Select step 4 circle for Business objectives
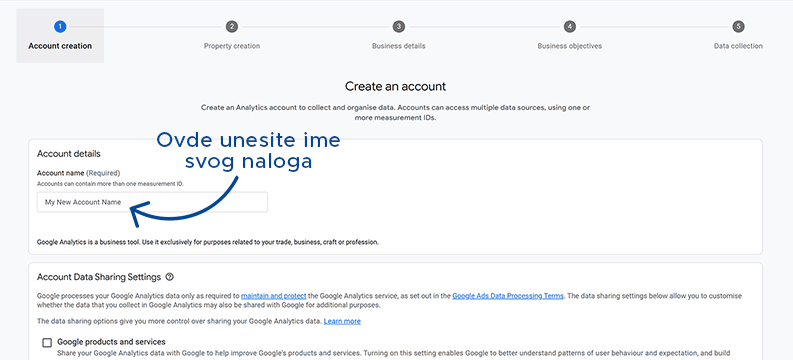The height and width of the screenshot is (360, 793). [569, 26]
